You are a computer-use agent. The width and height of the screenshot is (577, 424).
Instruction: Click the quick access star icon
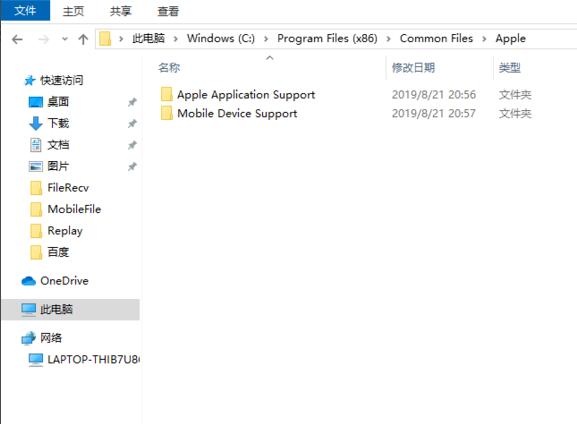point(29,80)
